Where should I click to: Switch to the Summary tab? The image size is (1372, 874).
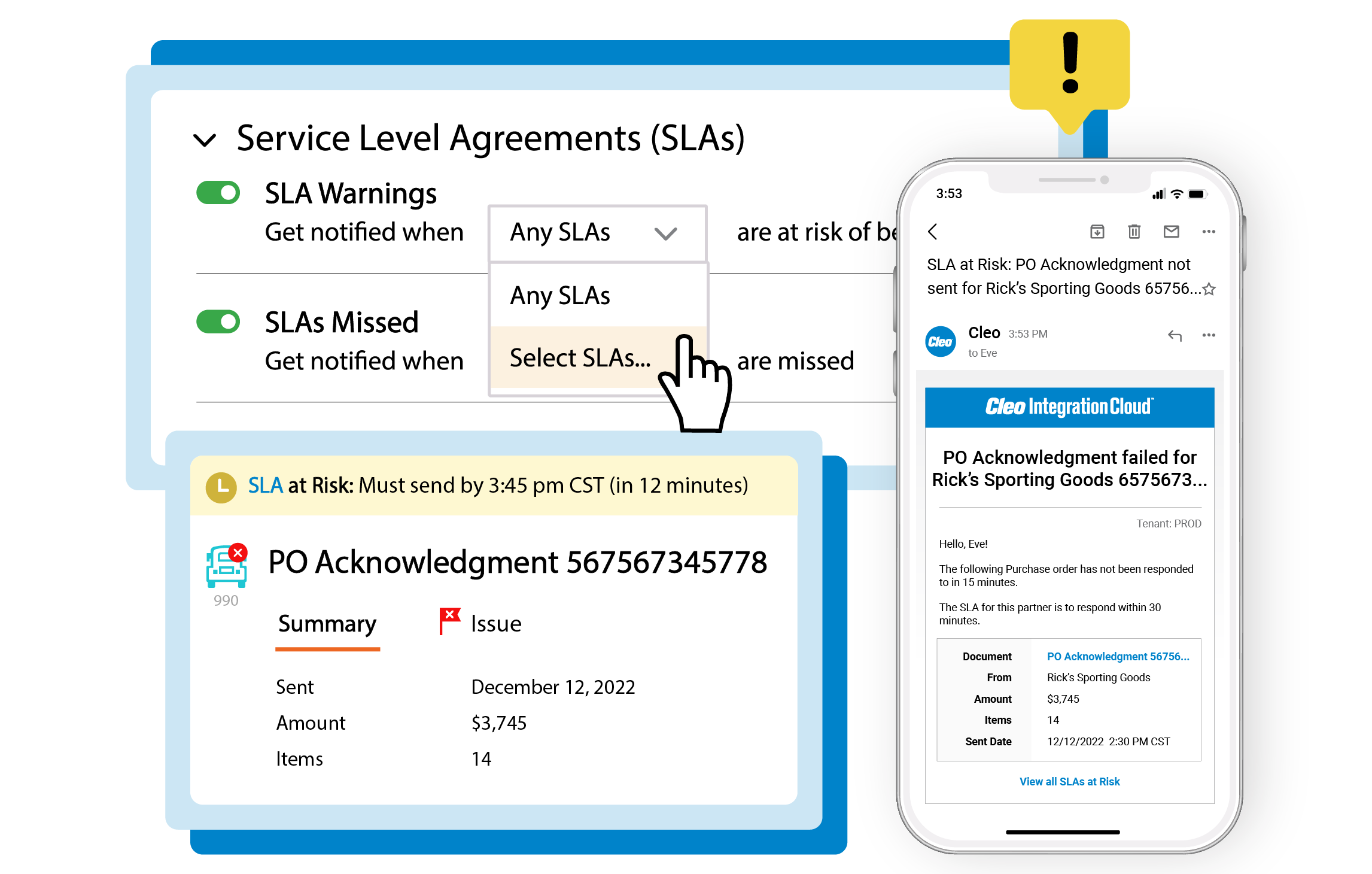pos(327,624)
